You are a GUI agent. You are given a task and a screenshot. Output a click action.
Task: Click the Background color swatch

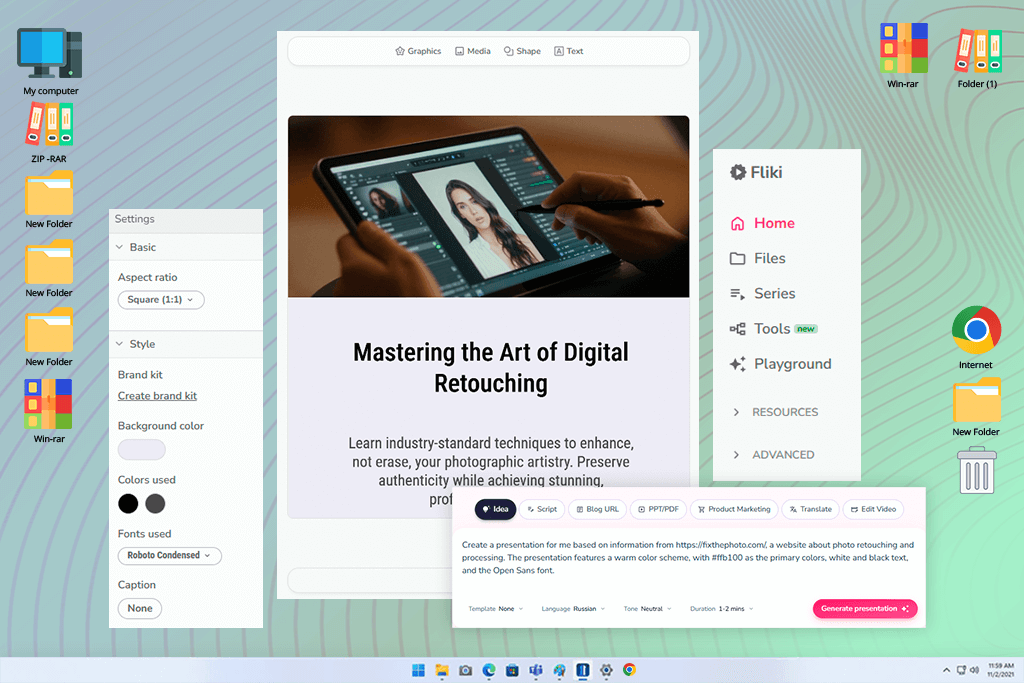click(x=142, y=449)
